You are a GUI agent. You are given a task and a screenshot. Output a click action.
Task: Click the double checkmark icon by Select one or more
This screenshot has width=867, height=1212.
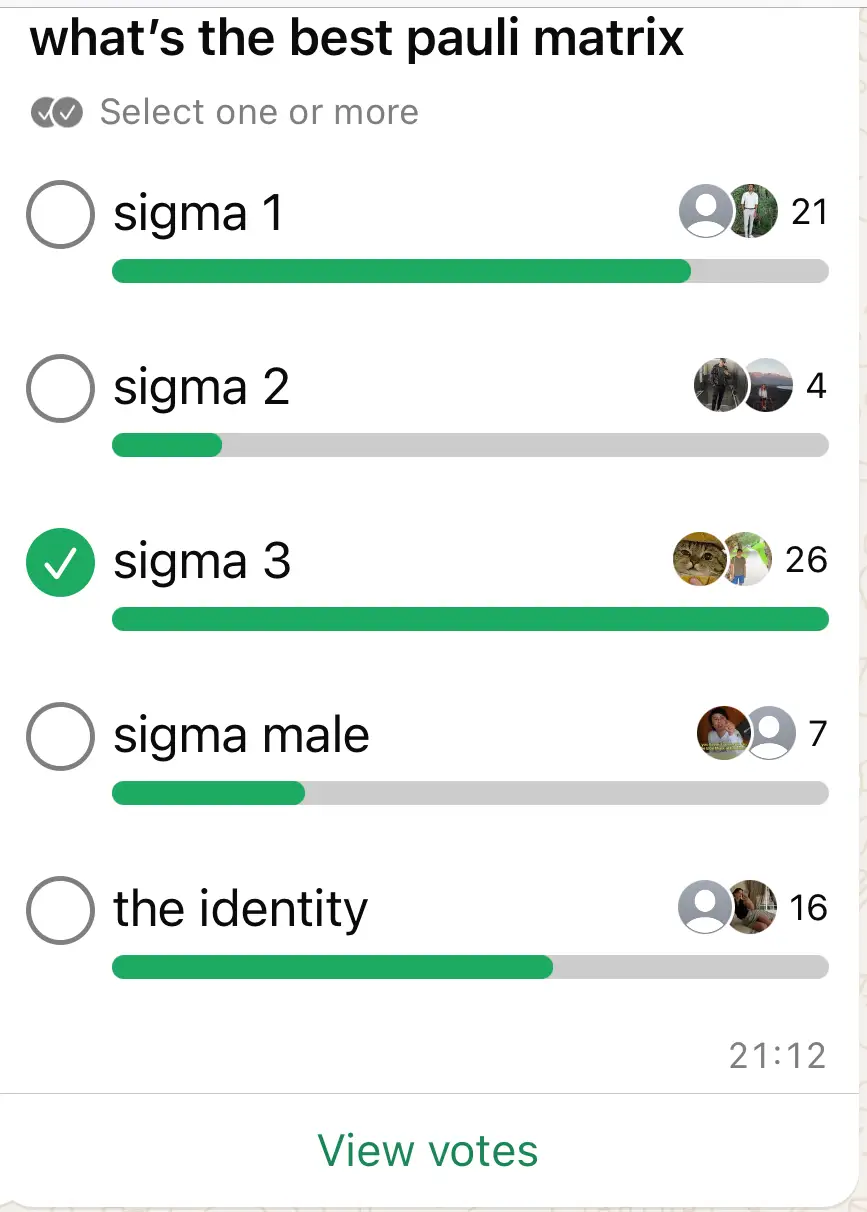tap(55, 112)
